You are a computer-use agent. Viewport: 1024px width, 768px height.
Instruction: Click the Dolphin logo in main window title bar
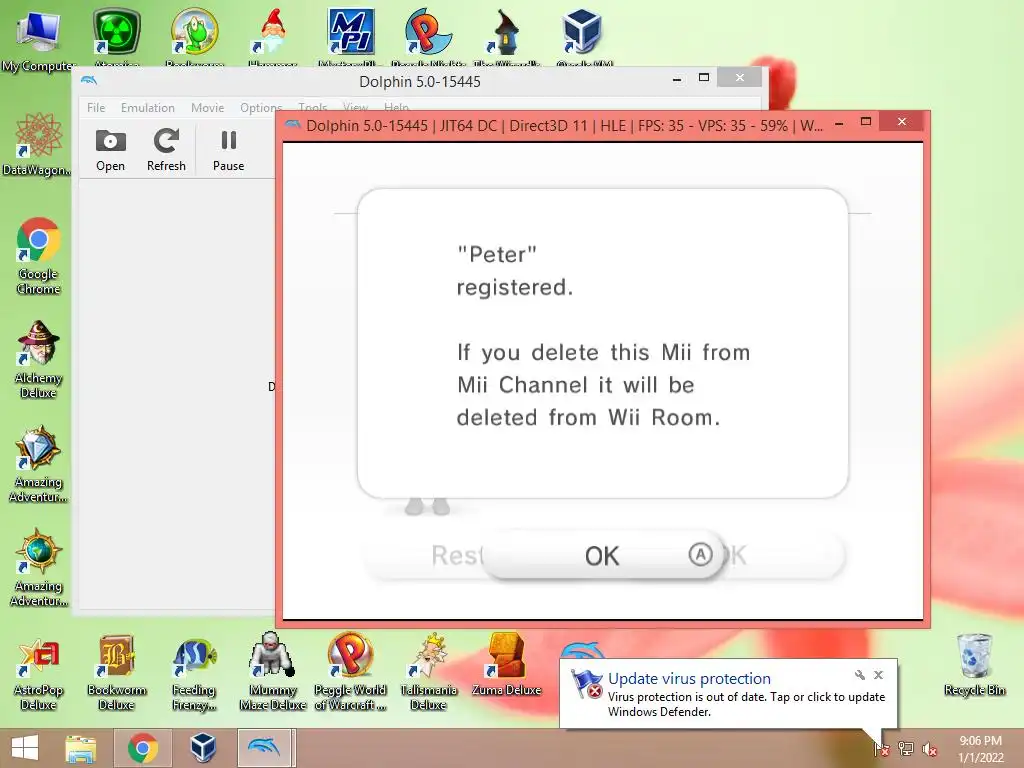(89, 80)
